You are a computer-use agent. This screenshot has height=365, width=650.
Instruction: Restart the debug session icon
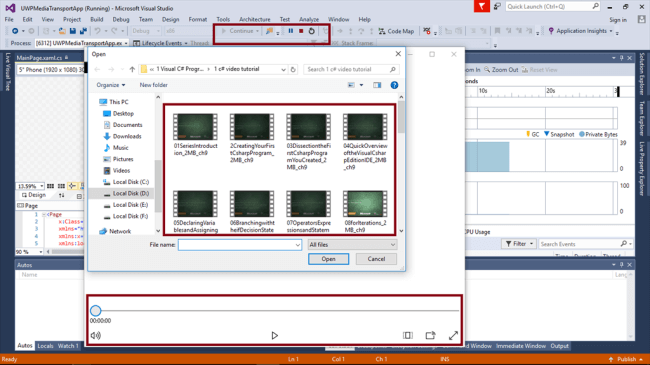point(312,31)
